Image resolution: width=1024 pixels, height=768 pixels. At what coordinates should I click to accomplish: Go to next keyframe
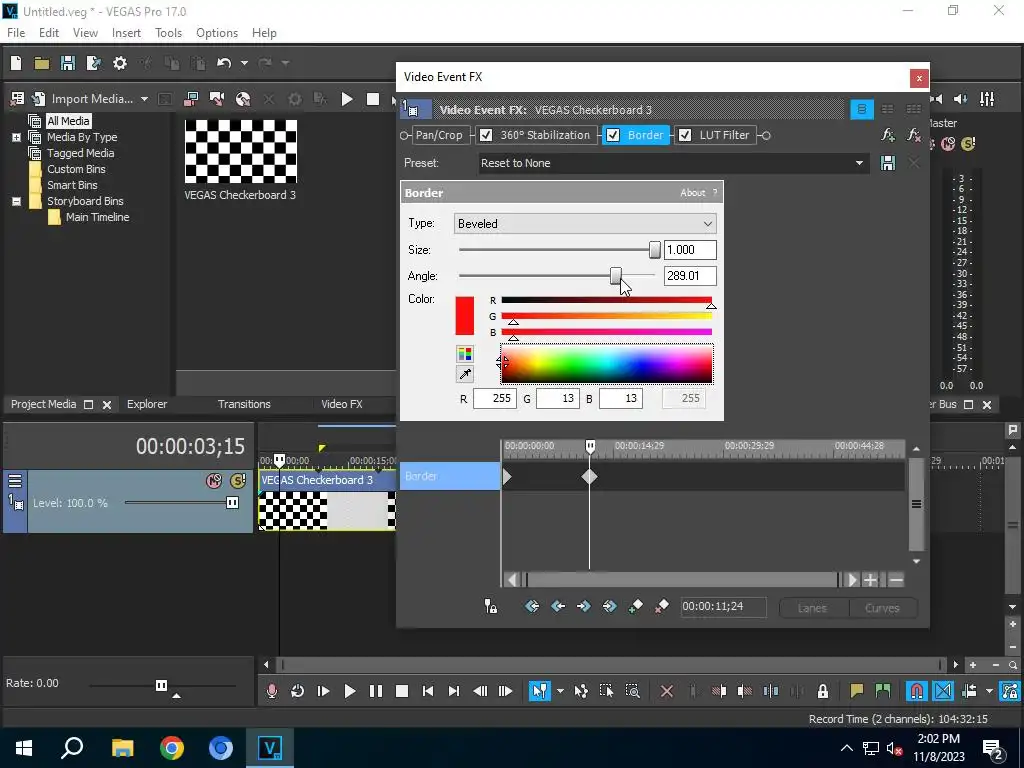(583, 607)
